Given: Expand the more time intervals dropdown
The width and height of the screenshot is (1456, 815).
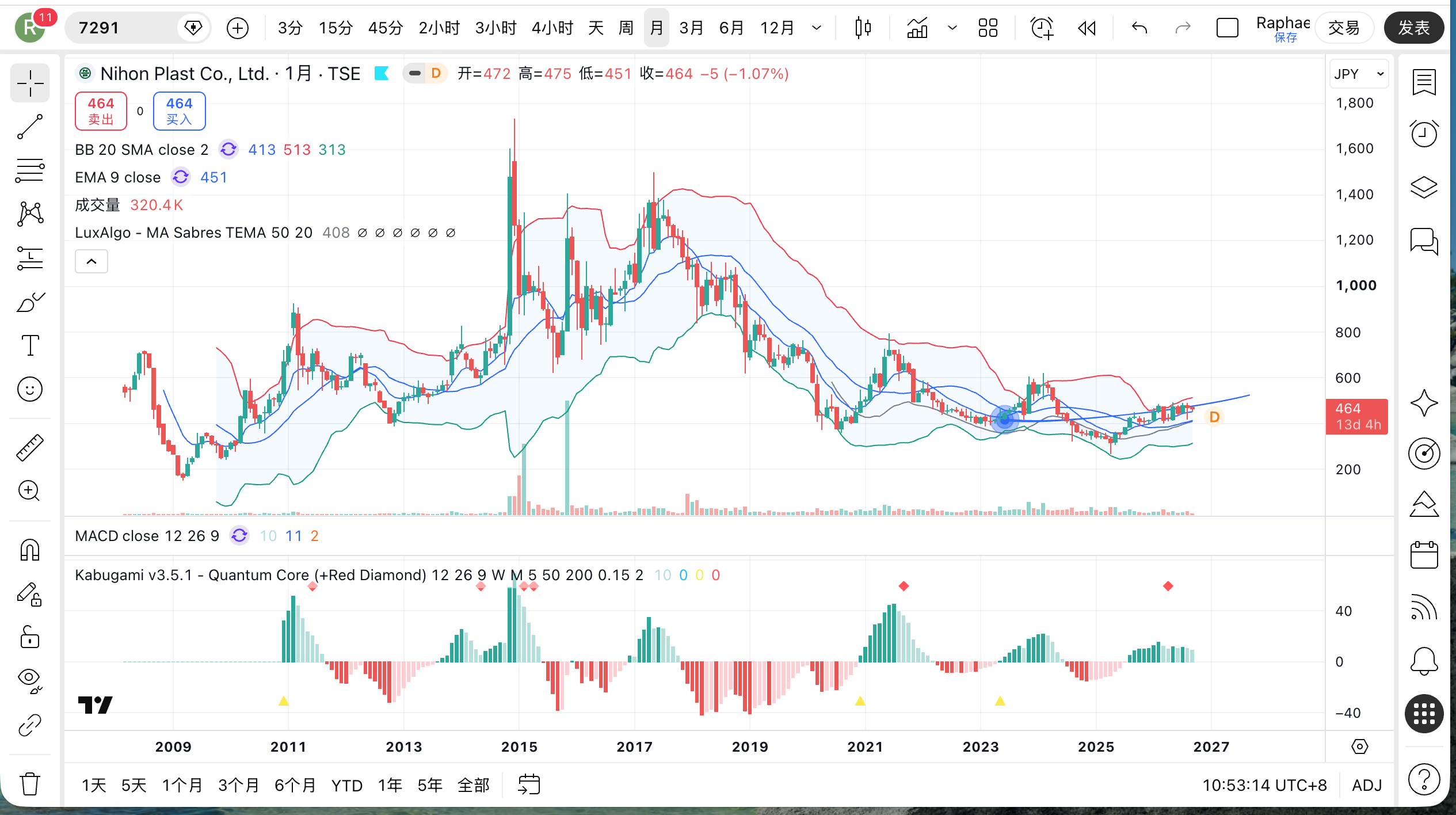Looking at the screenshot, I should click(x=817, y=28).
